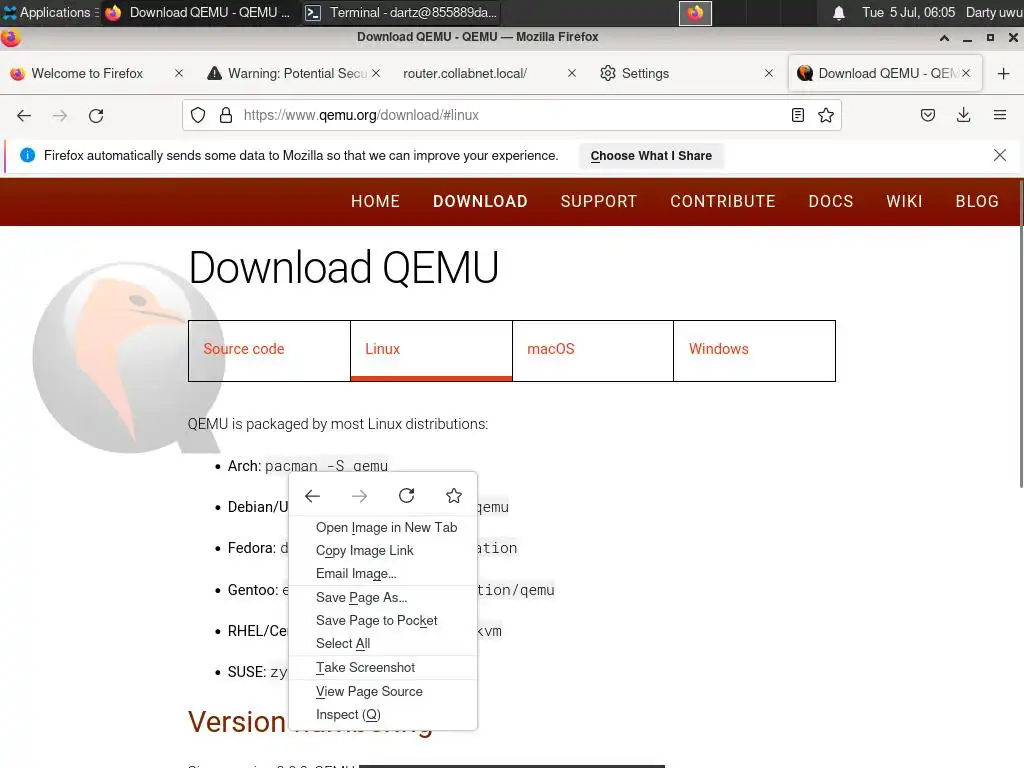This screenshot has width=1024, height=768.
Task: Click the Firefox icon in panel tray
Action: [696, 13]
